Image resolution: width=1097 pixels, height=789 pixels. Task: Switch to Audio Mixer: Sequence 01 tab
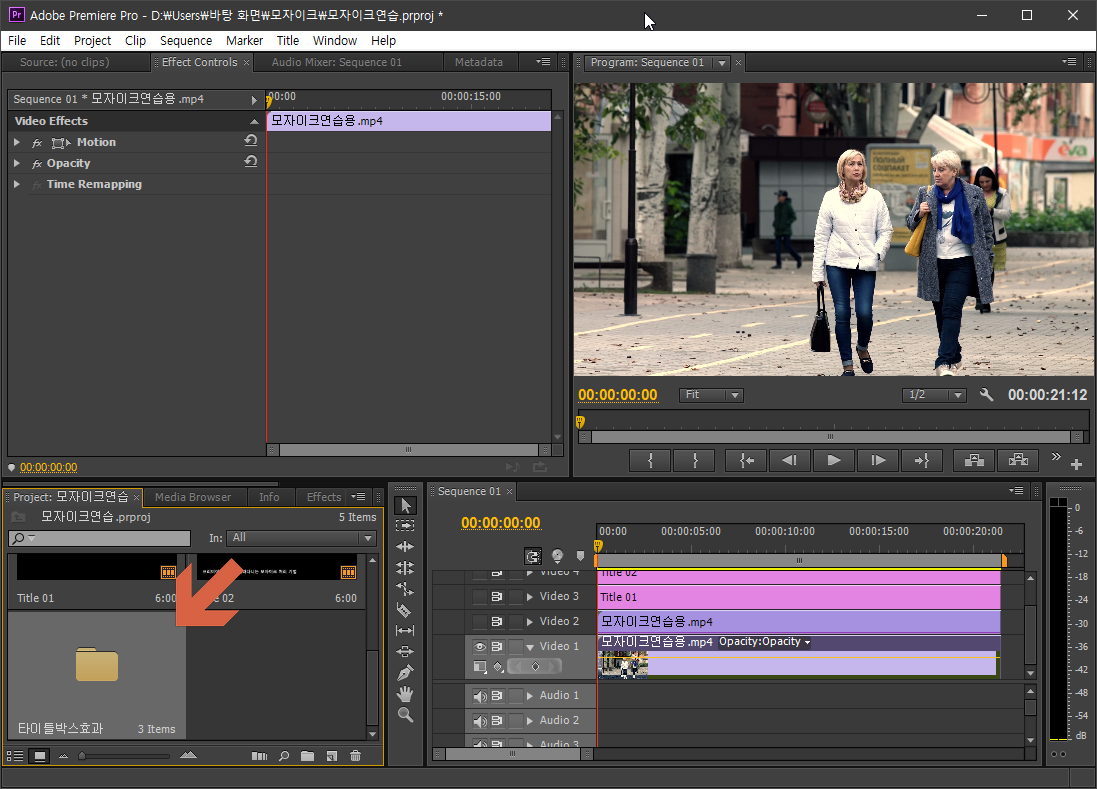click(337, 62)
